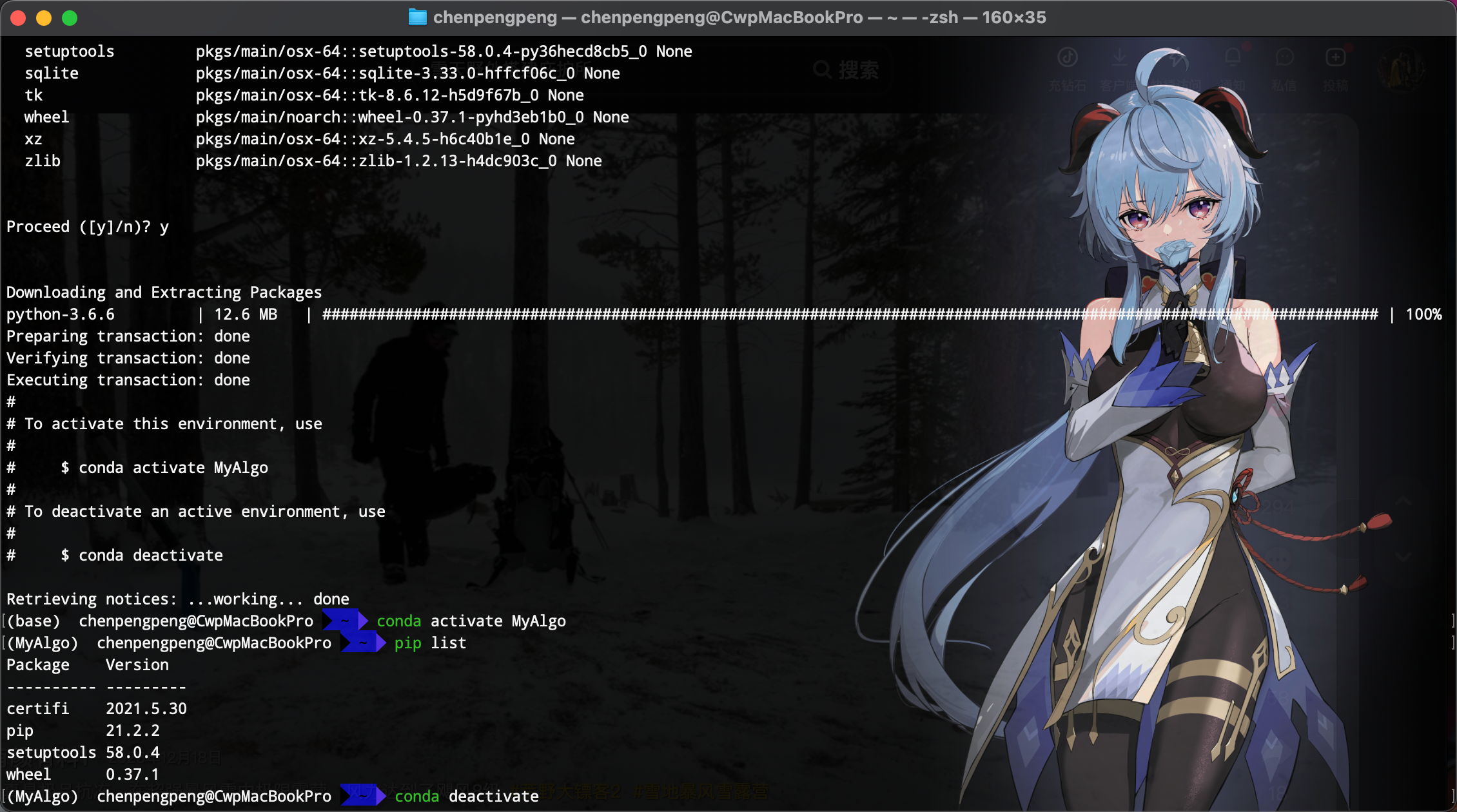
Task: Click 'Downloading and Extracting Packages' heading
Action: click(164, 293)
